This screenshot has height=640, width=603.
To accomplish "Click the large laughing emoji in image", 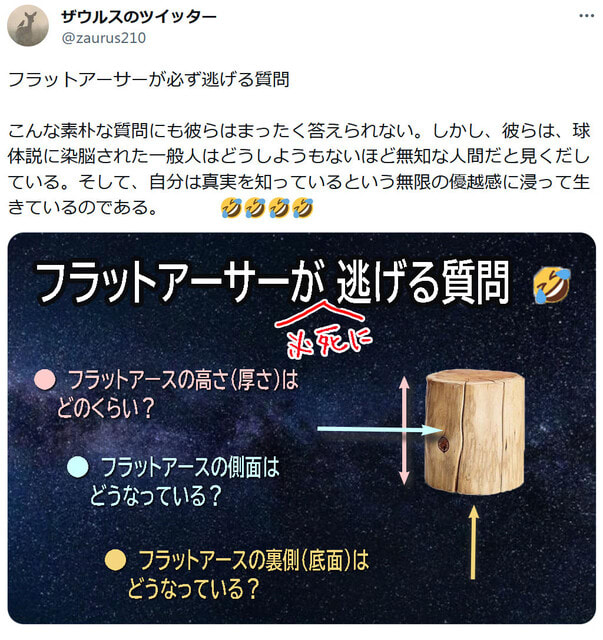I will point(552,285).
